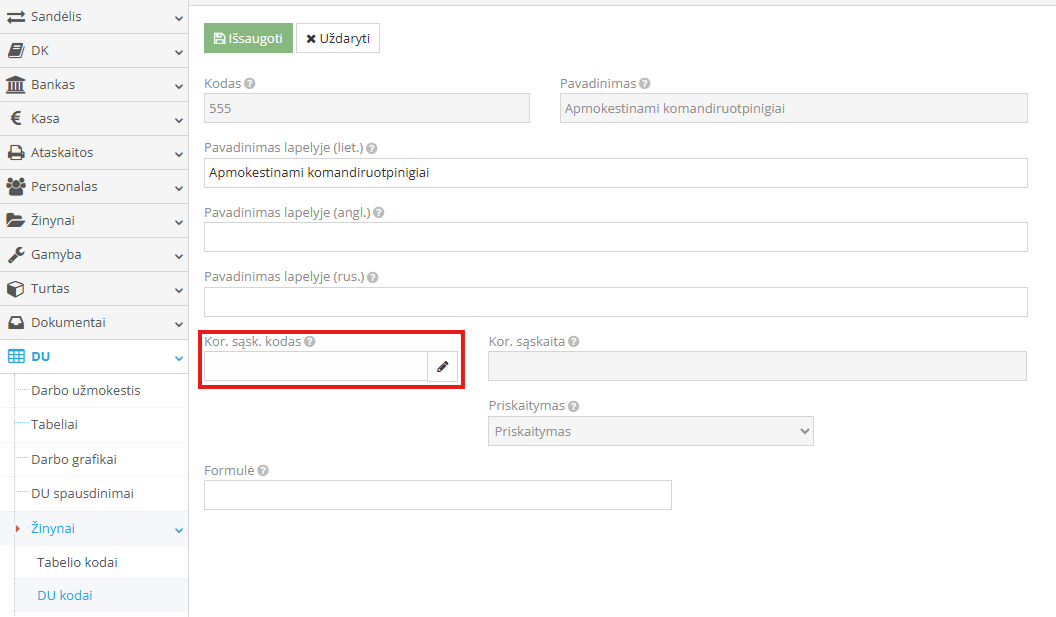Click help icon next to Pavadinimas label
The width and height of the screenshot is (1056, 617).
(x=645, y=84)
